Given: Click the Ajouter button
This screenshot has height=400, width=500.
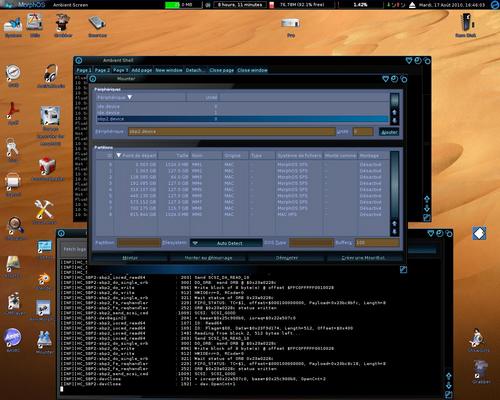Looking at the screenshot, I should (x=389, y=132).
